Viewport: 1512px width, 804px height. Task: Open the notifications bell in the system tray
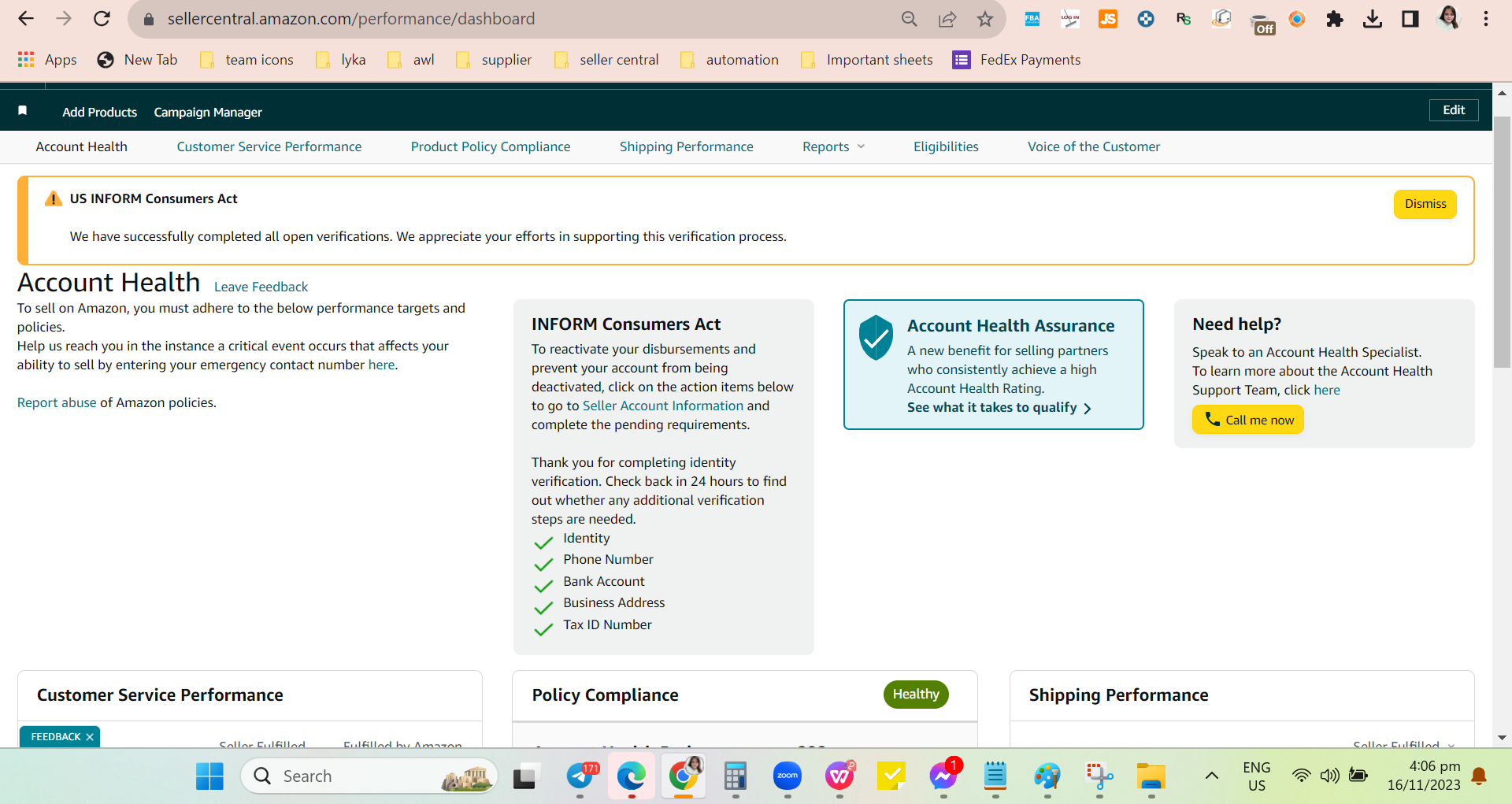(1479, 776)
